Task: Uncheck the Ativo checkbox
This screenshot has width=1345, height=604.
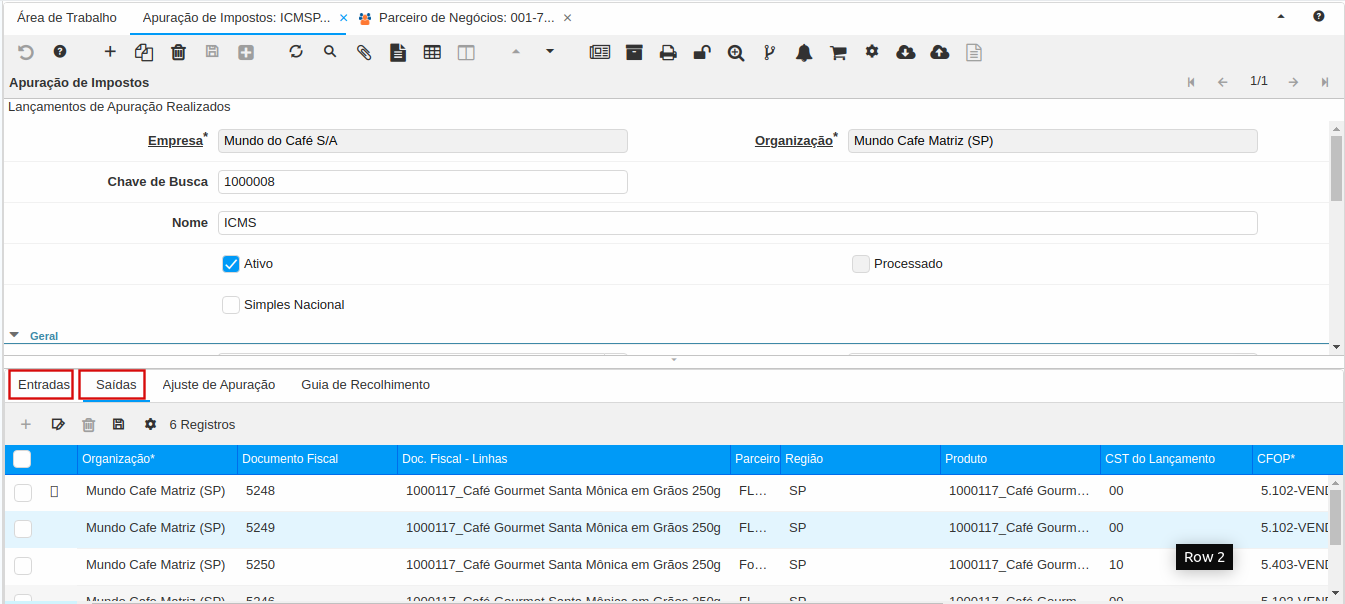Action: coord(231,264)
